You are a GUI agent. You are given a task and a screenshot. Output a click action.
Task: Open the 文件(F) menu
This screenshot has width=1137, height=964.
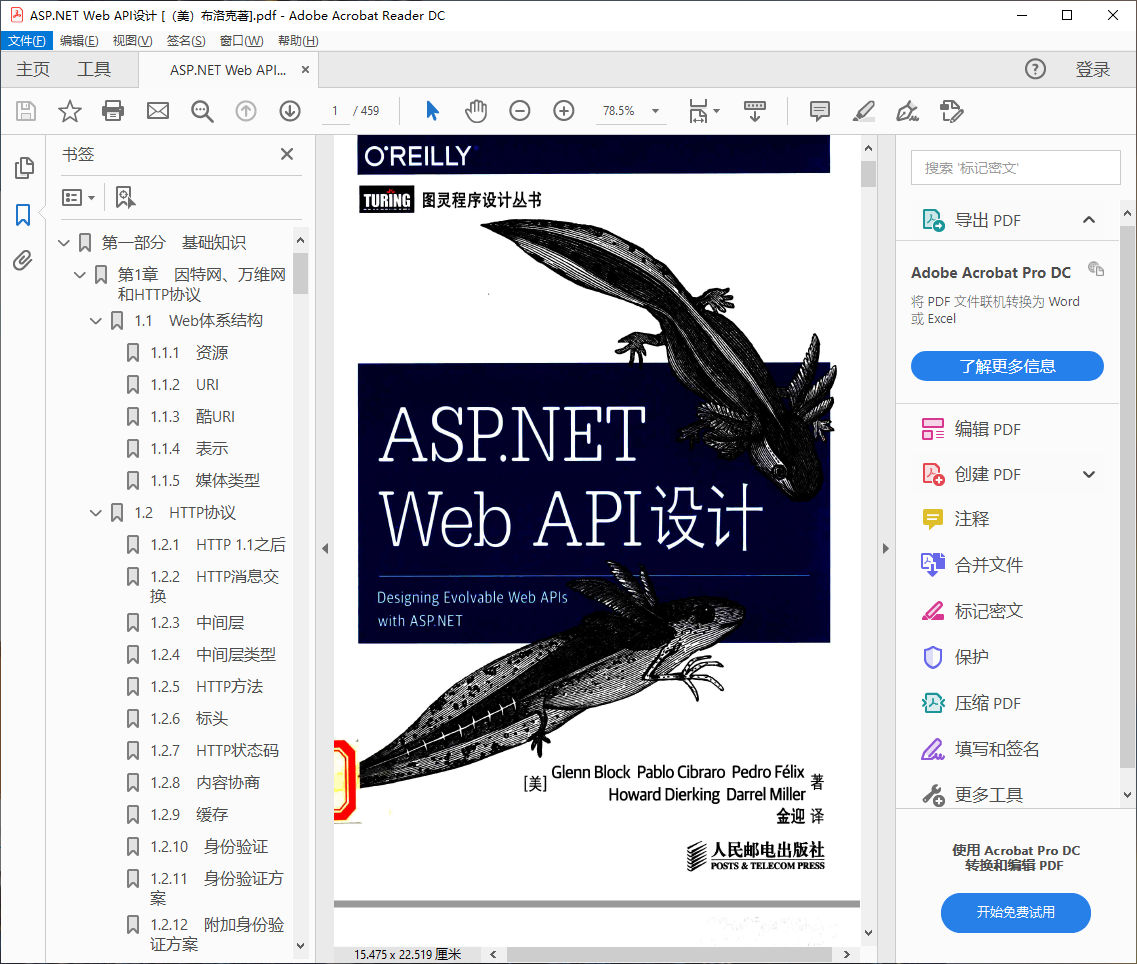pos(27,41)
